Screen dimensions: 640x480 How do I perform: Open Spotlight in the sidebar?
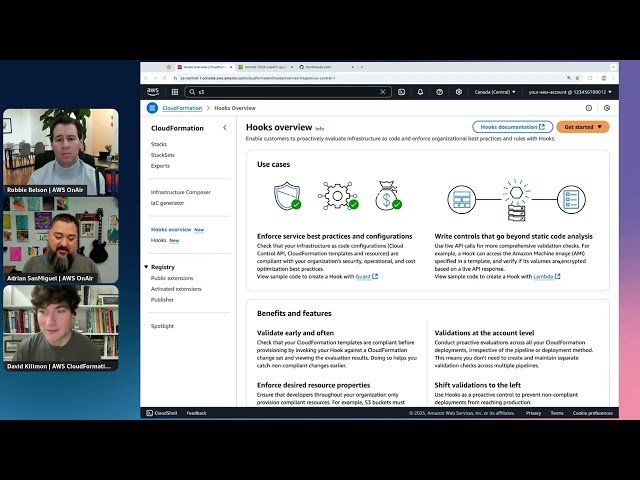pyautogui.click(x=162, y=326)
